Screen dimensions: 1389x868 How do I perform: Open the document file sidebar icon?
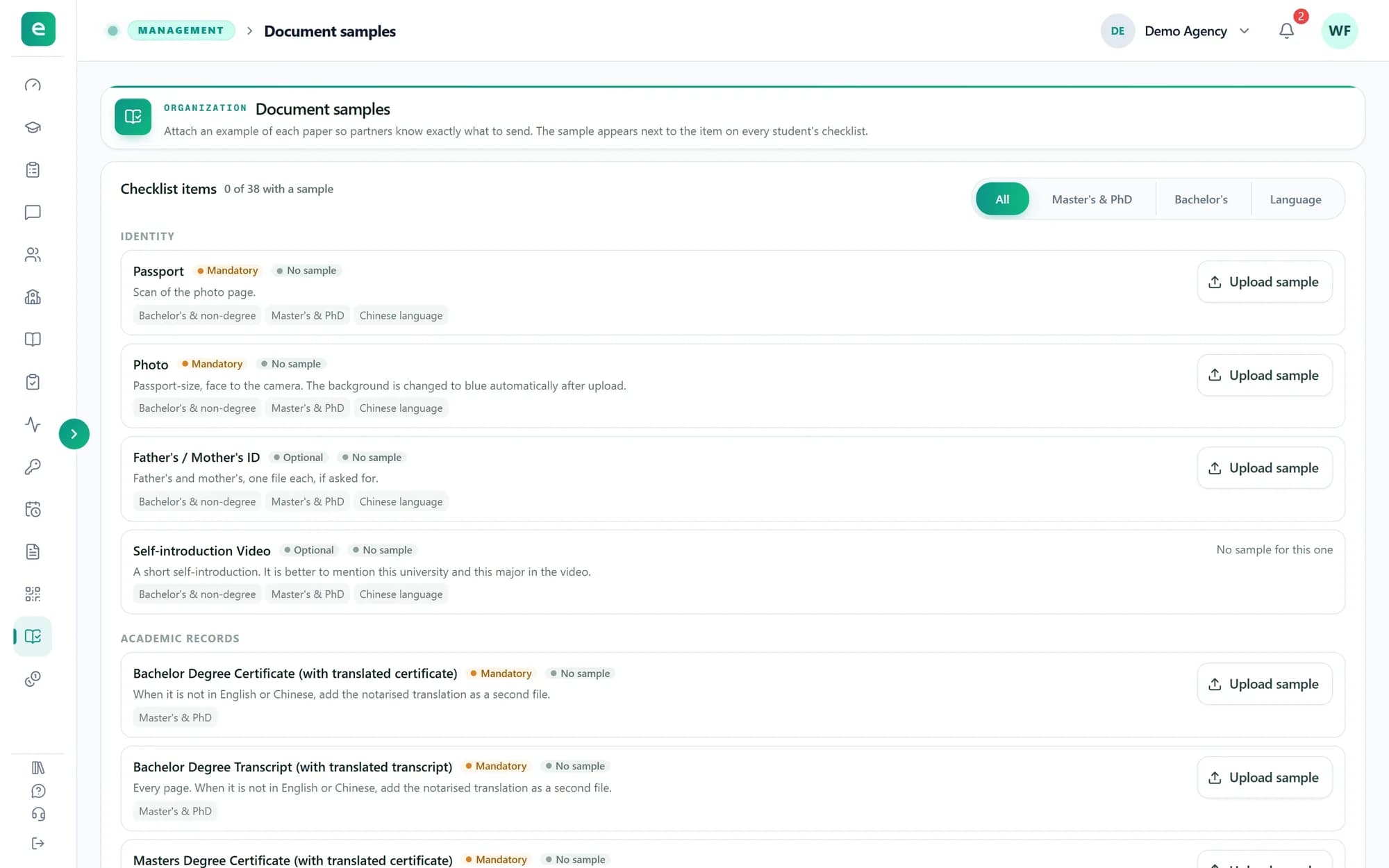33,551
